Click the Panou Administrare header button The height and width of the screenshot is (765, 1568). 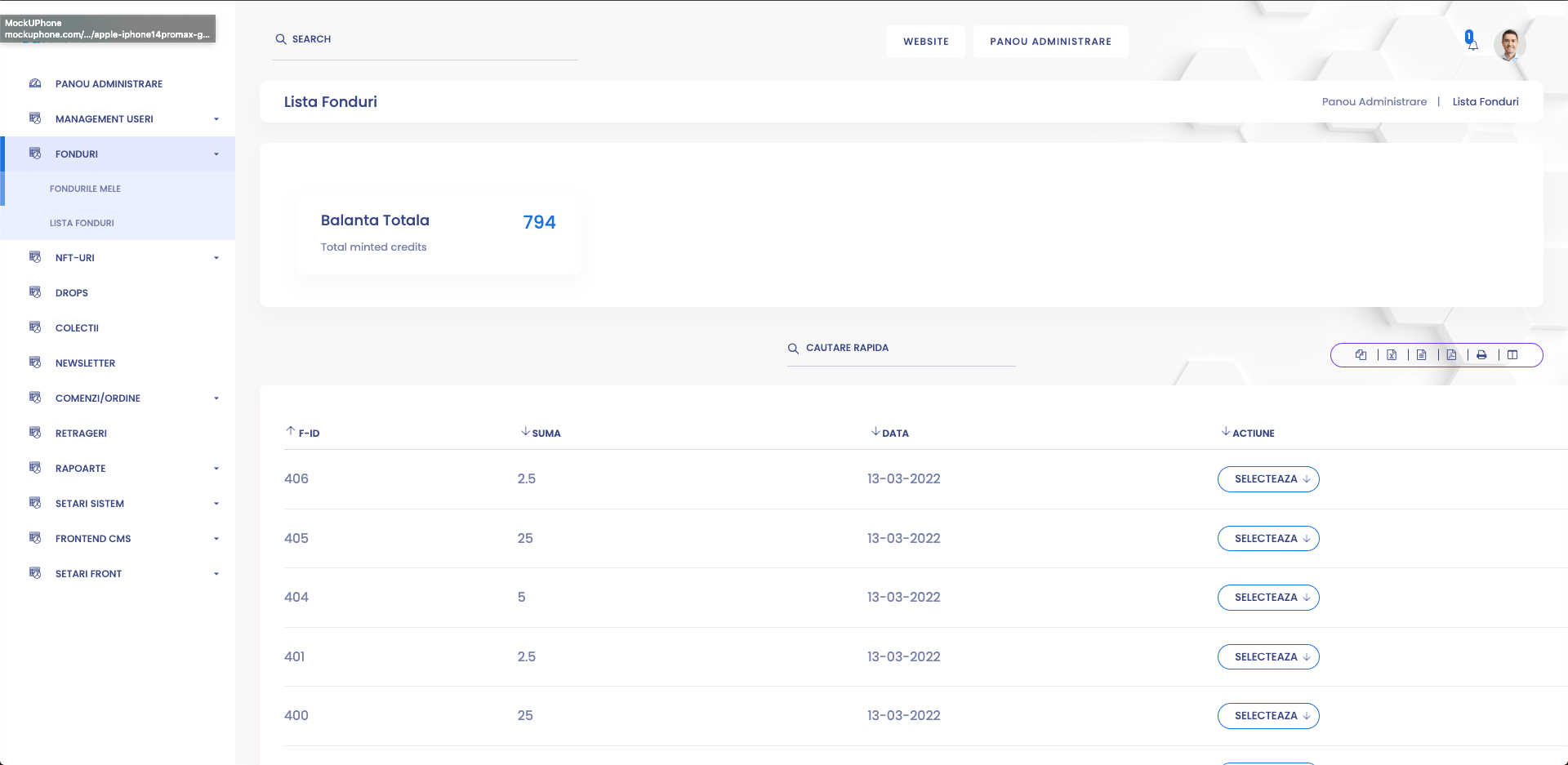coord(1051,42)
